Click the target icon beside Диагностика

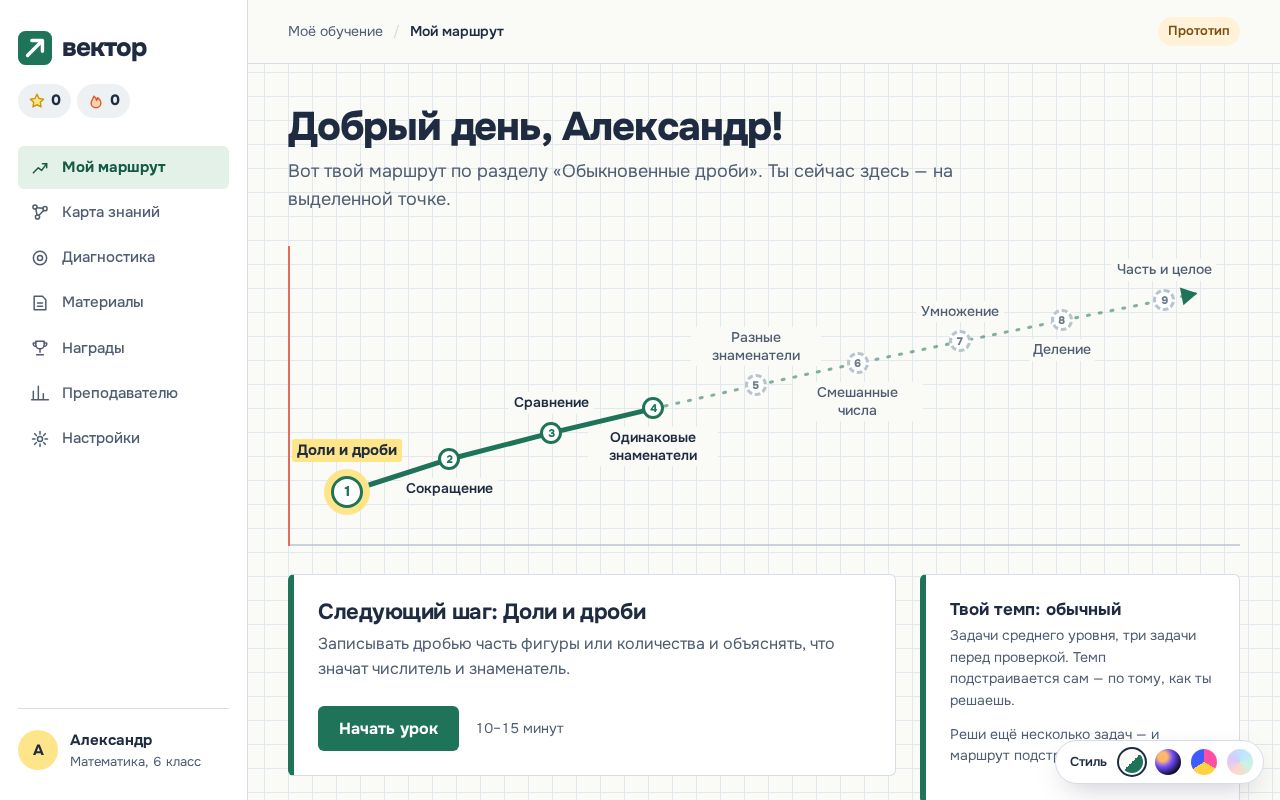pyautogui.click(x=40, y=258)
